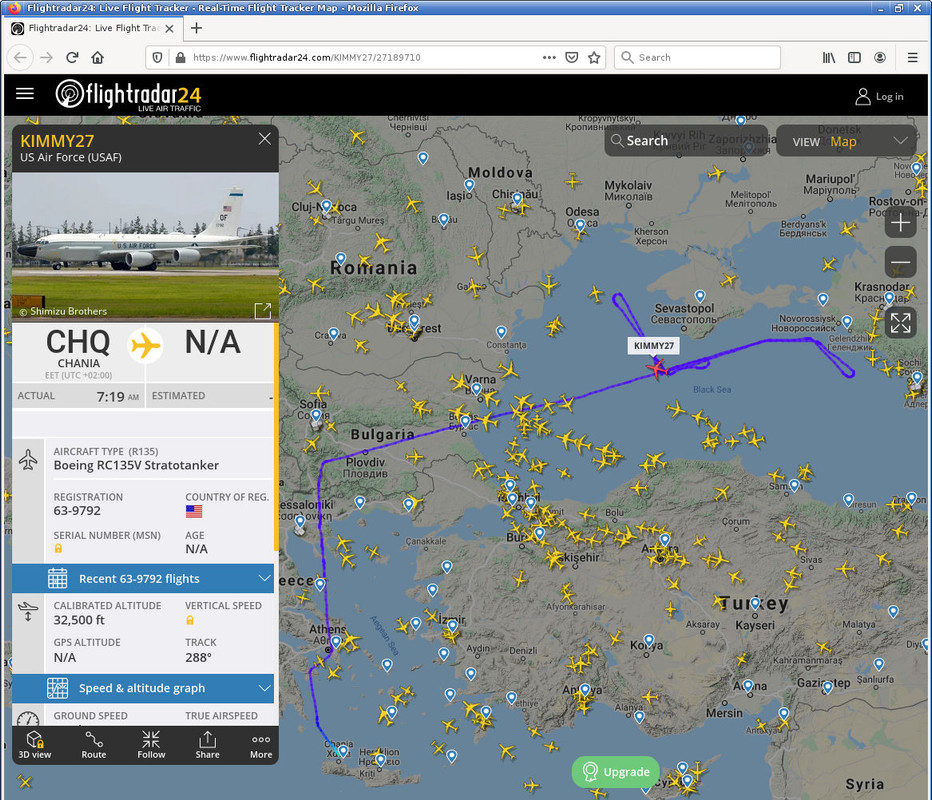
Task: Close the Flightradar24 tab
Action: [x=169, y=29]
